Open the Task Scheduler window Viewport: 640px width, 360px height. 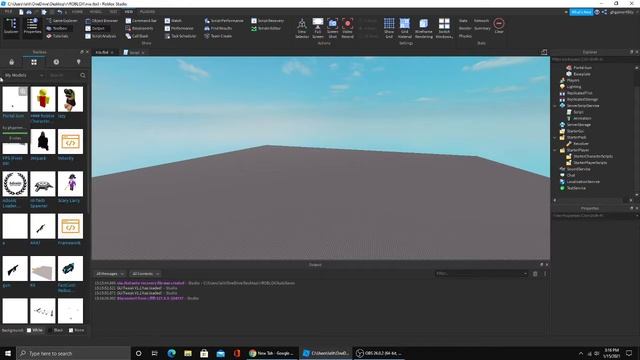point(180,36)
